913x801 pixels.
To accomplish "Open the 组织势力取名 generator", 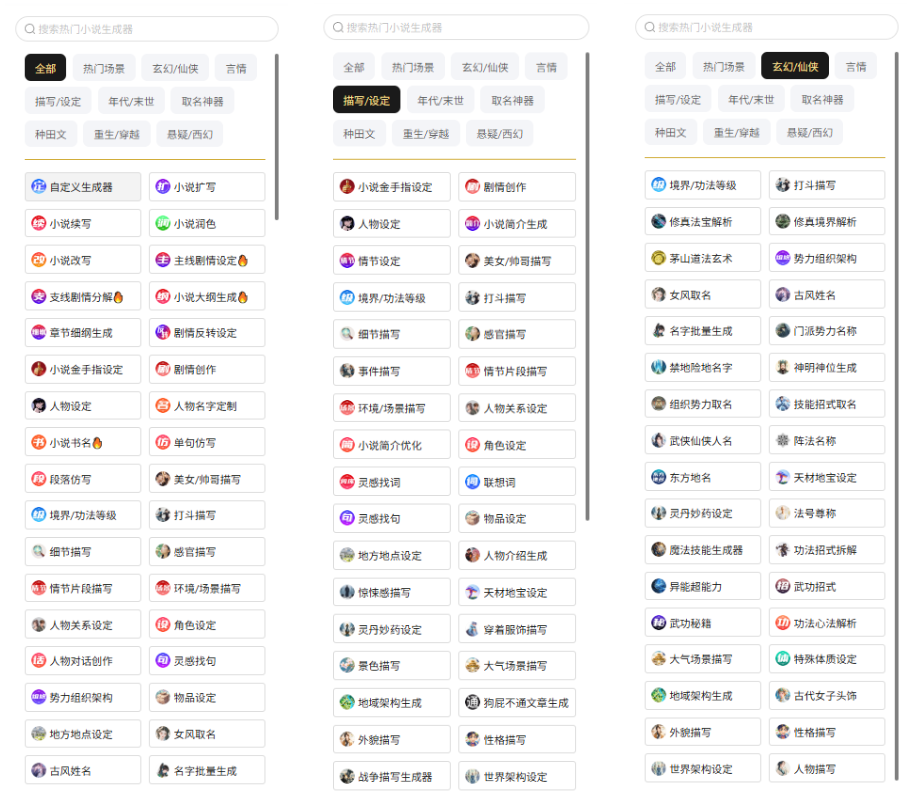I will [x=703, y=404].
